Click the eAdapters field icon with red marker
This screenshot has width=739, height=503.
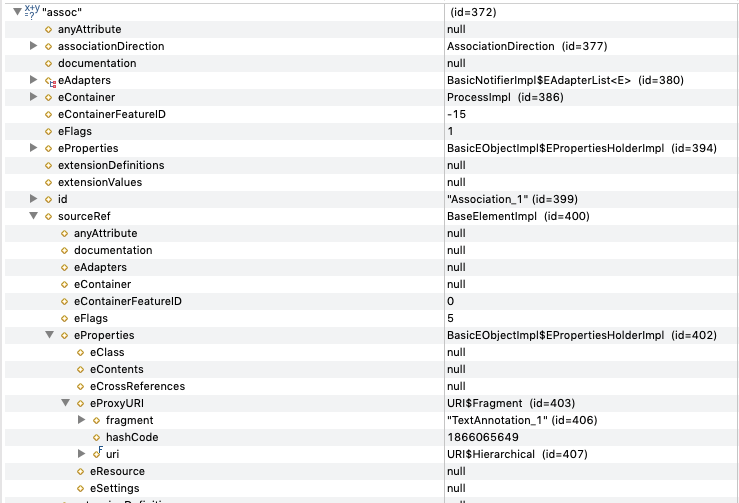click(50, 81)
